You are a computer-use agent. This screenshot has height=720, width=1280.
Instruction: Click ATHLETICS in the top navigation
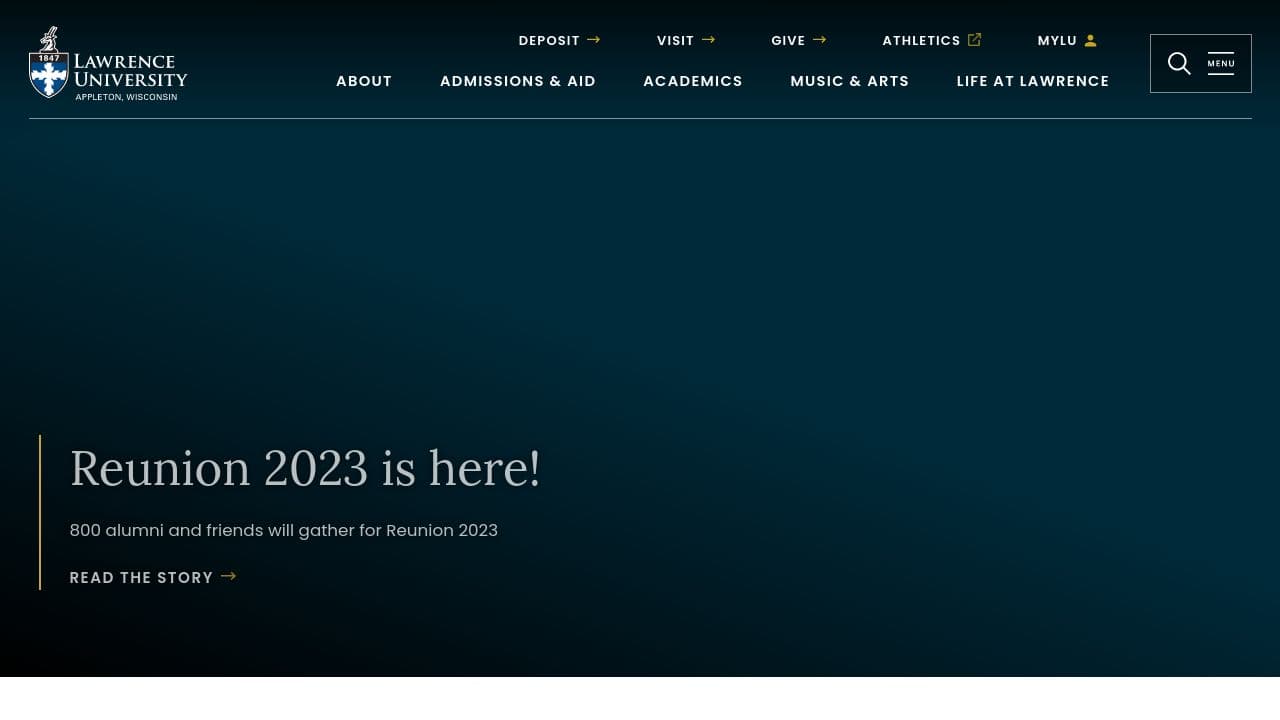click(x=921, y=40)
